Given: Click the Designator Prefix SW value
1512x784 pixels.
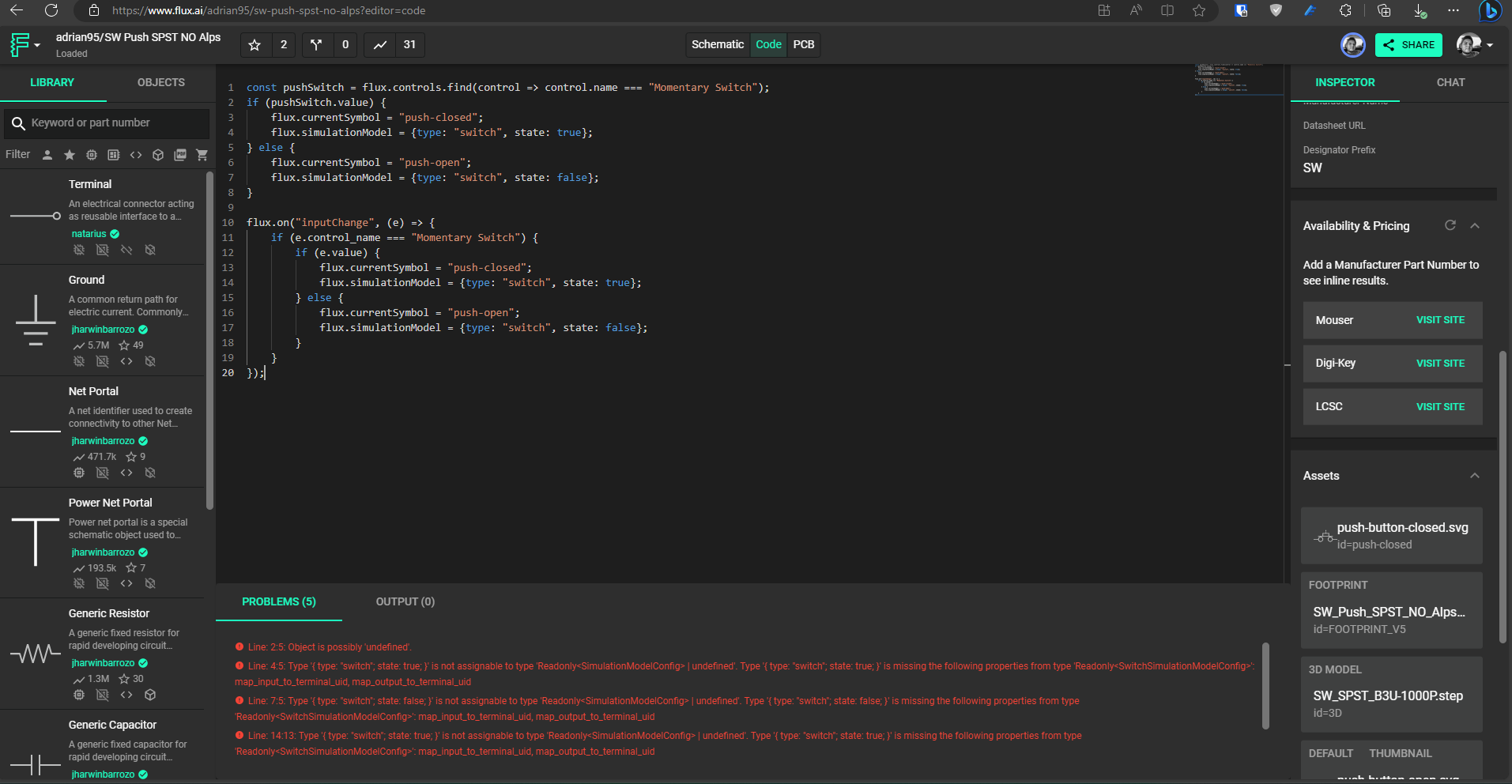Looking at the screenshot, I should click(1313, 168).
